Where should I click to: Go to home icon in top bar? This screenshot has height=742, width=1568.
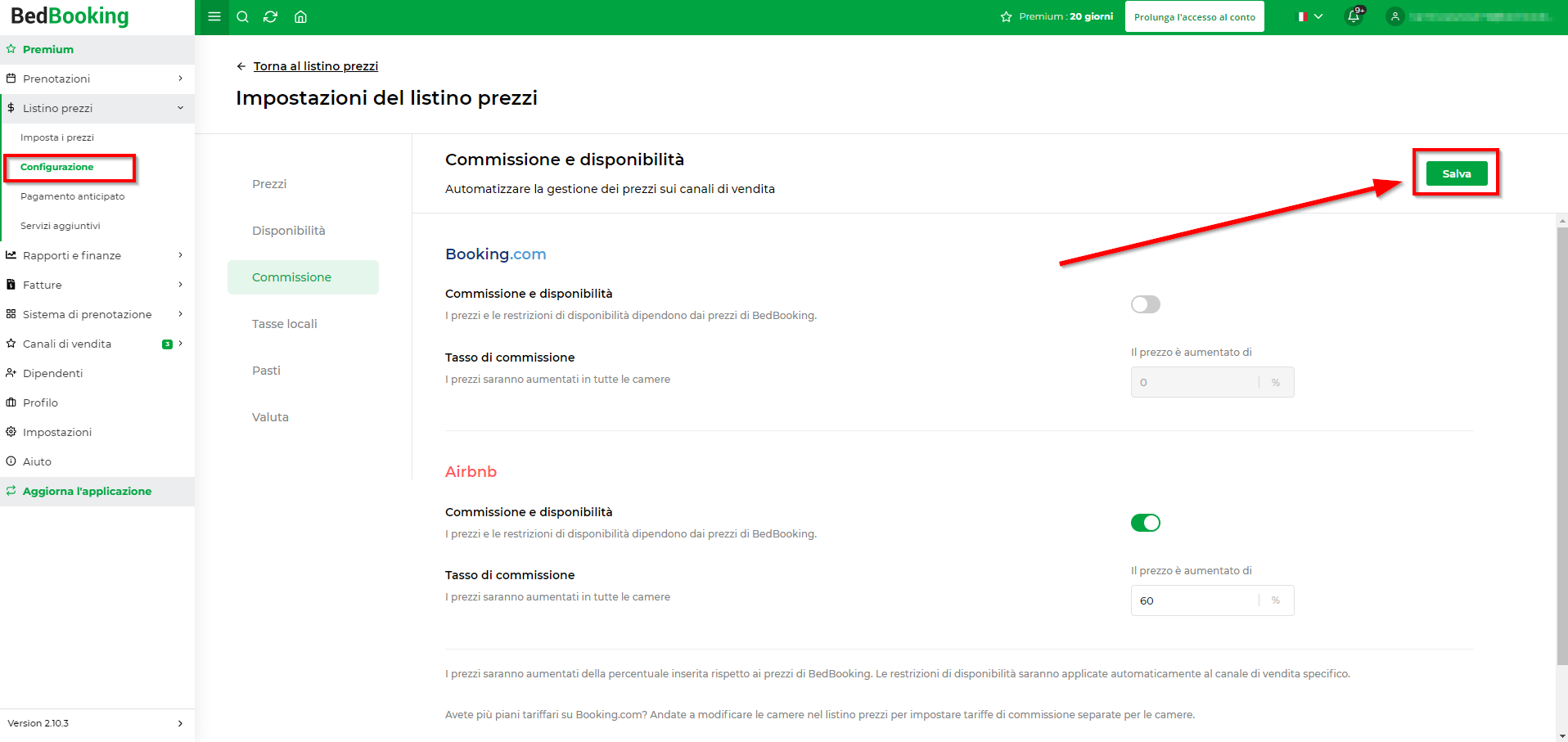click(x=300, y=16)
